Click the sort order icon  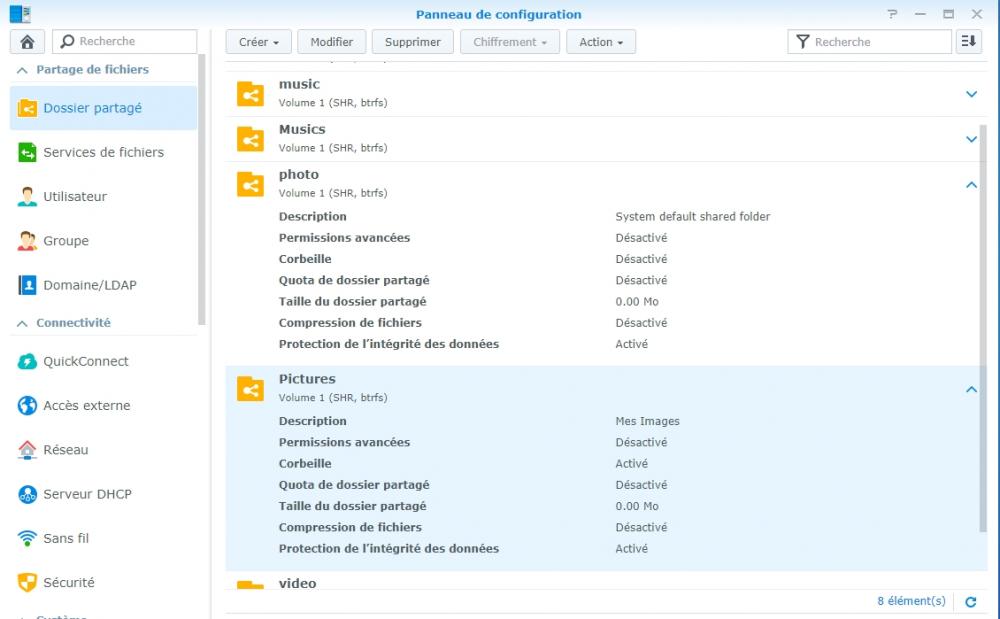(x=968, y=42)
